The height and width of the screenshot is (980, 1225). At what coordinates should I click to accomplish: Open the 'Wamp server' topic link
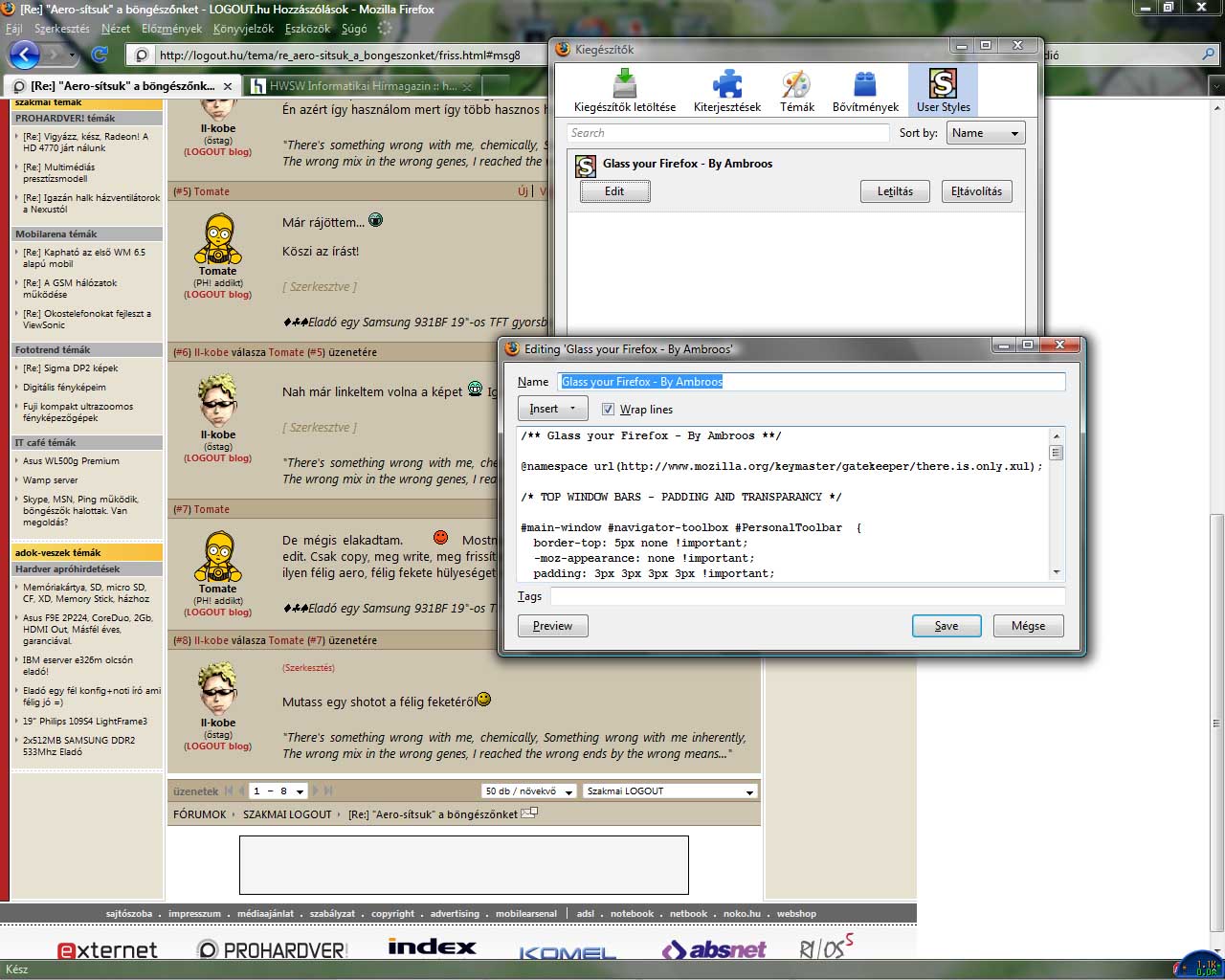[x=51, y=480]
